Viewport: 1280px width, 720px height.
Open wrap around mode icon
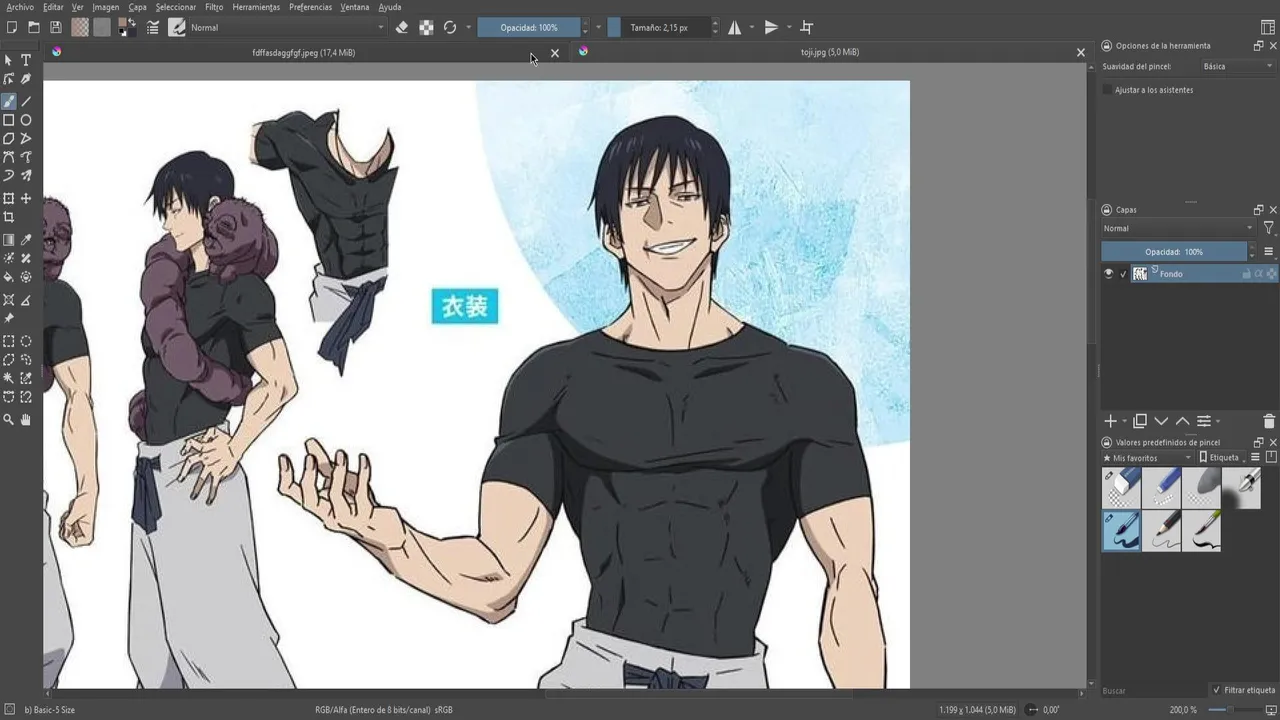[x=807, y=27]
